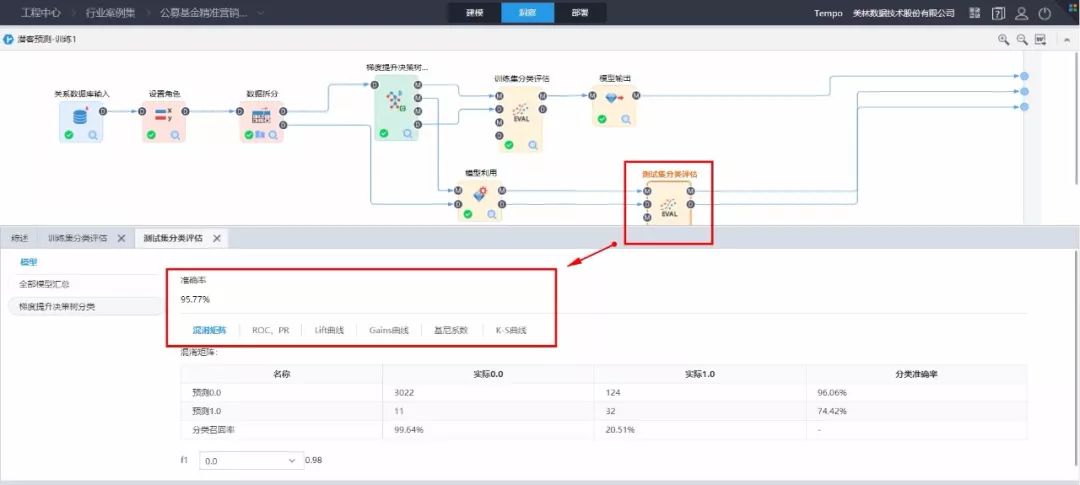
Task: Click the topmost blue output port circle
Action: 1024,76
